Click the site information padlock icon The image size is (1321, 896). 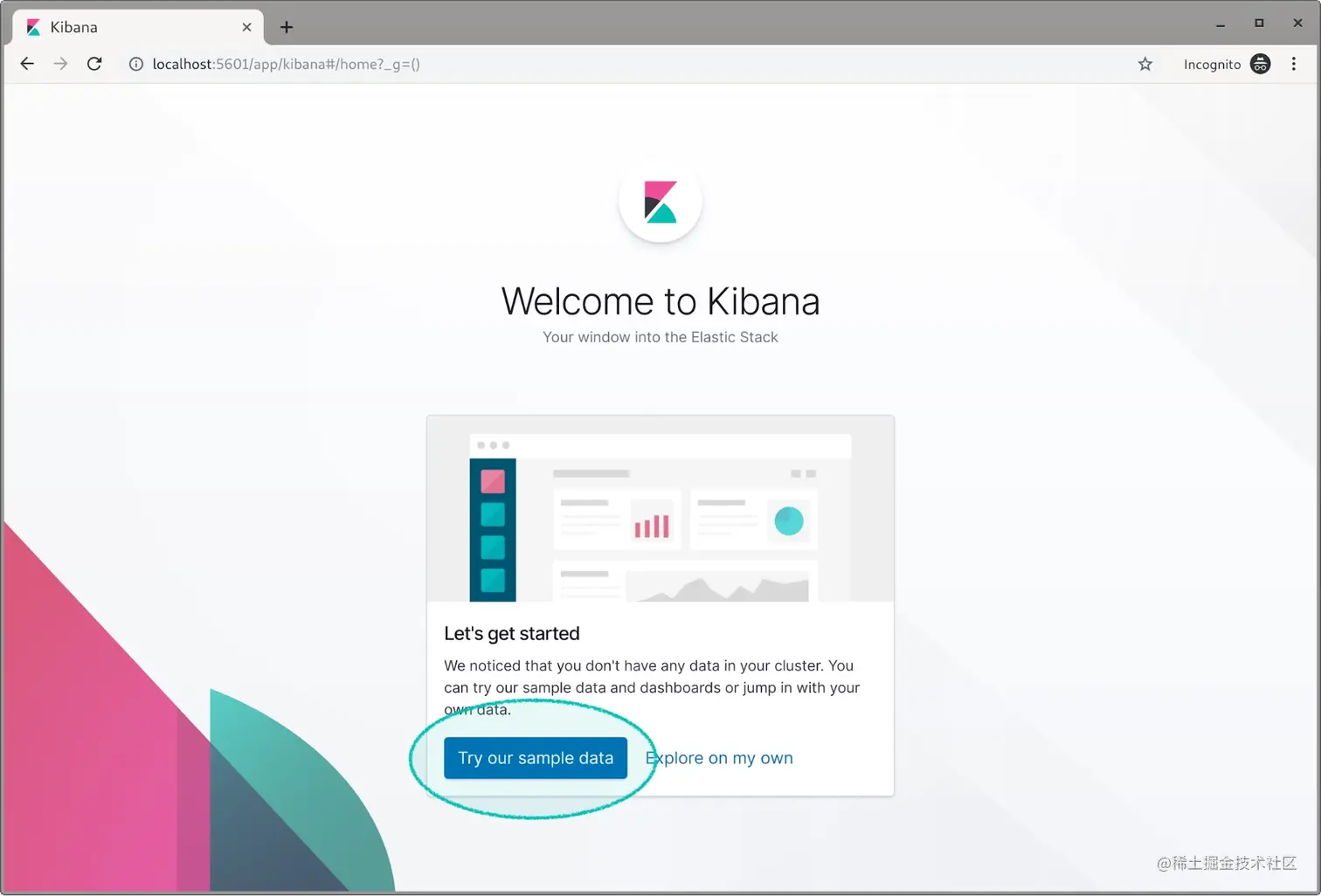135,64
